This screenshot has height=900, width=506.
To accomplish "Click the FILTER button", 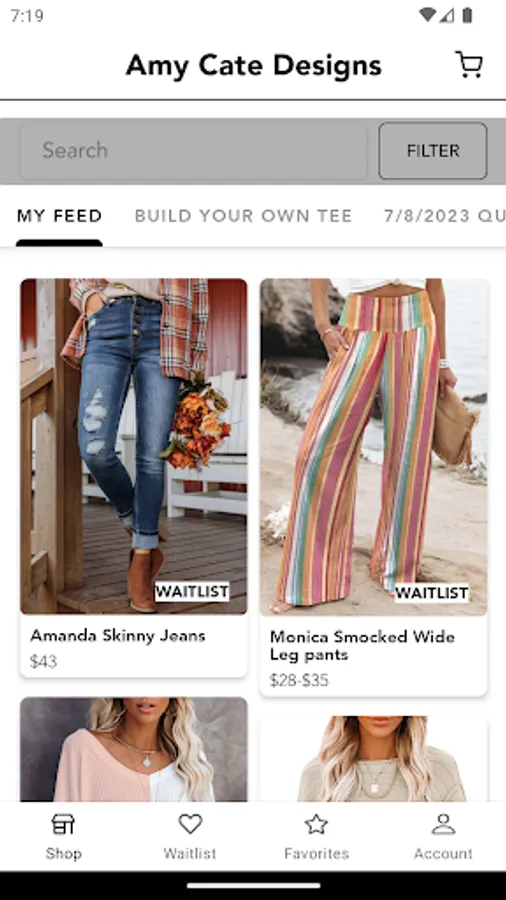I will pyautogui.click(x=433, y=150).
